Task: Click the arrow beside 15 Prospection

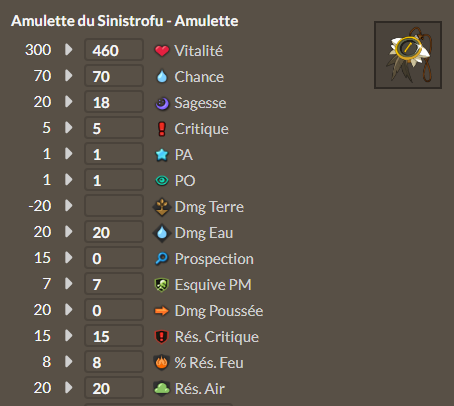Action: 69,257
